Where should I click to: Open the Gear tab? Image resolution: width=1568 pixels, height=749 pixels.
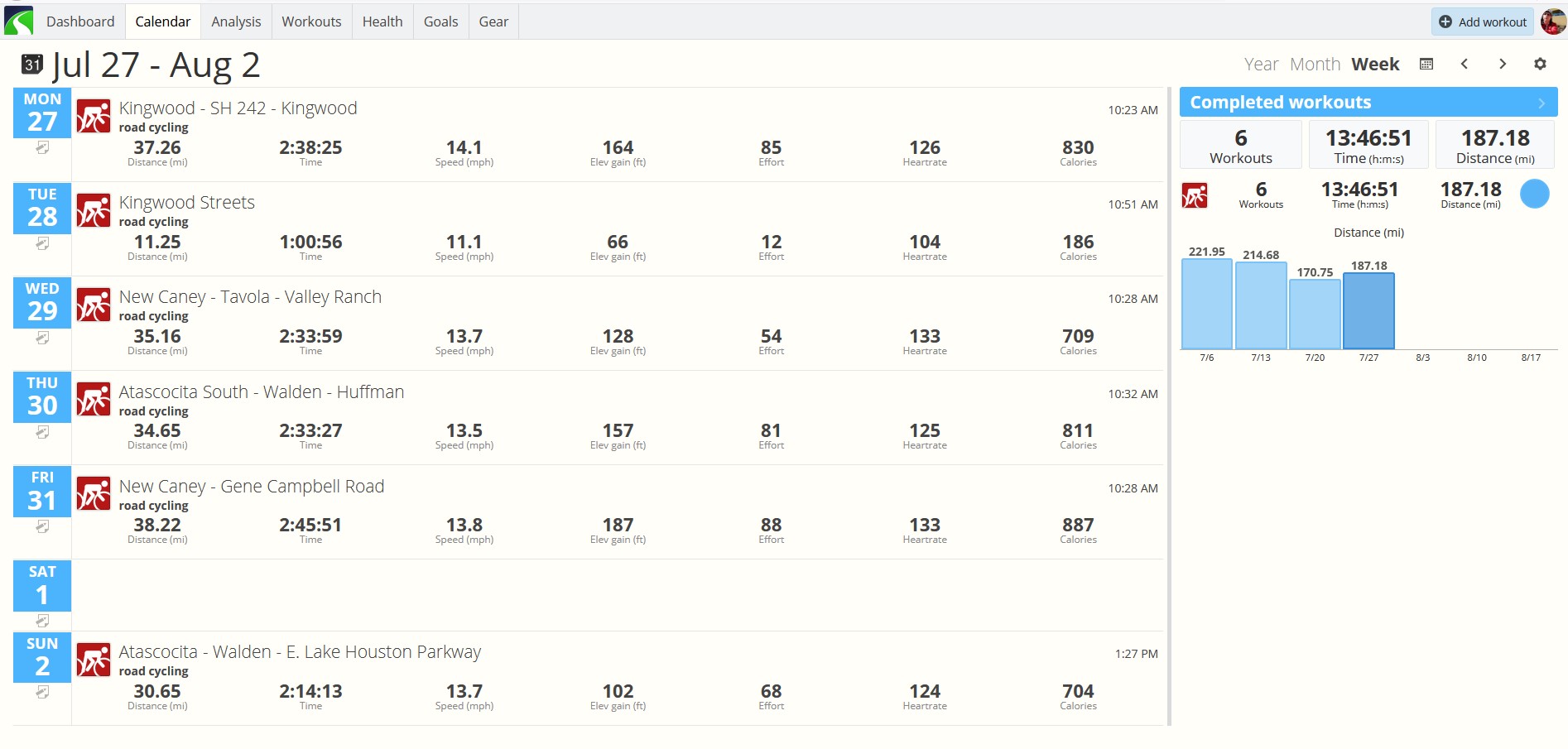(x=493, y=22)
